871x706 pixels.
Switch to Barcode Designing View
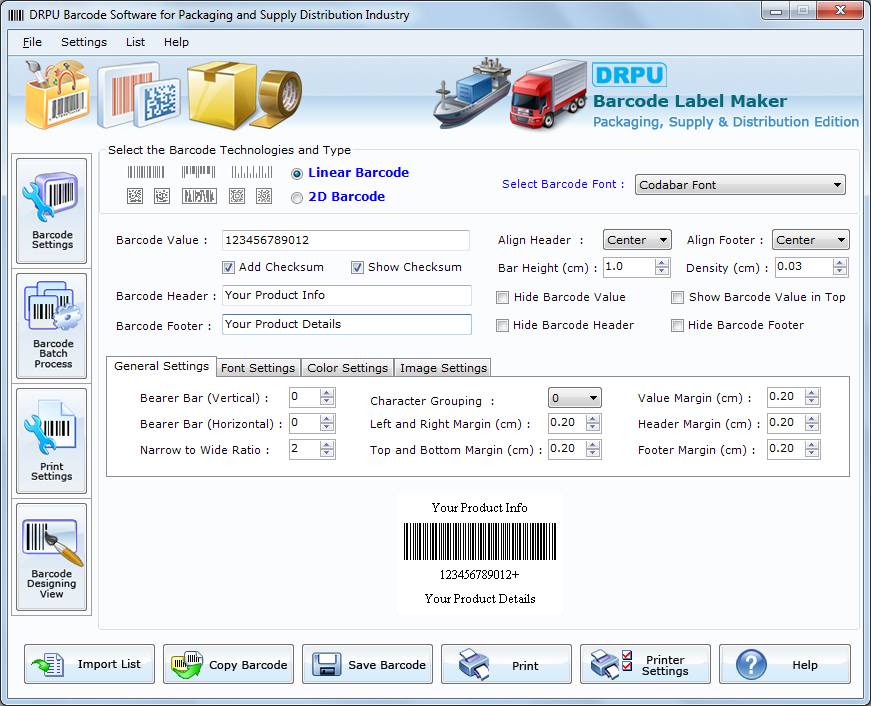click(x=51, y=557)
